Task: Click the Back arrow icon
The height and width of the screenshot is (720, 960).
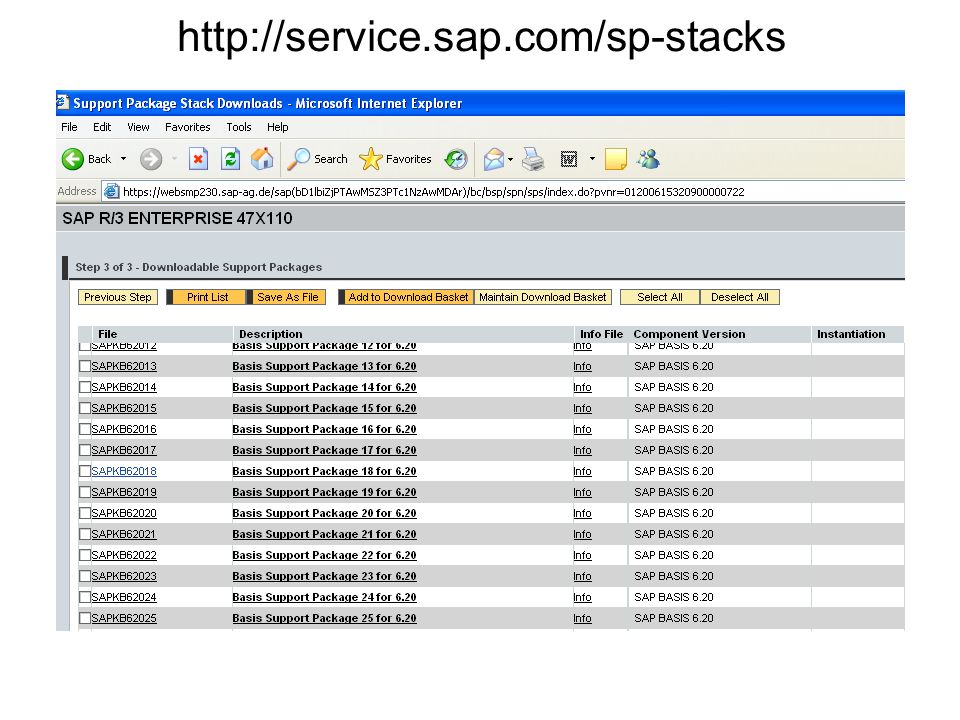Action: tap(73, 159)
